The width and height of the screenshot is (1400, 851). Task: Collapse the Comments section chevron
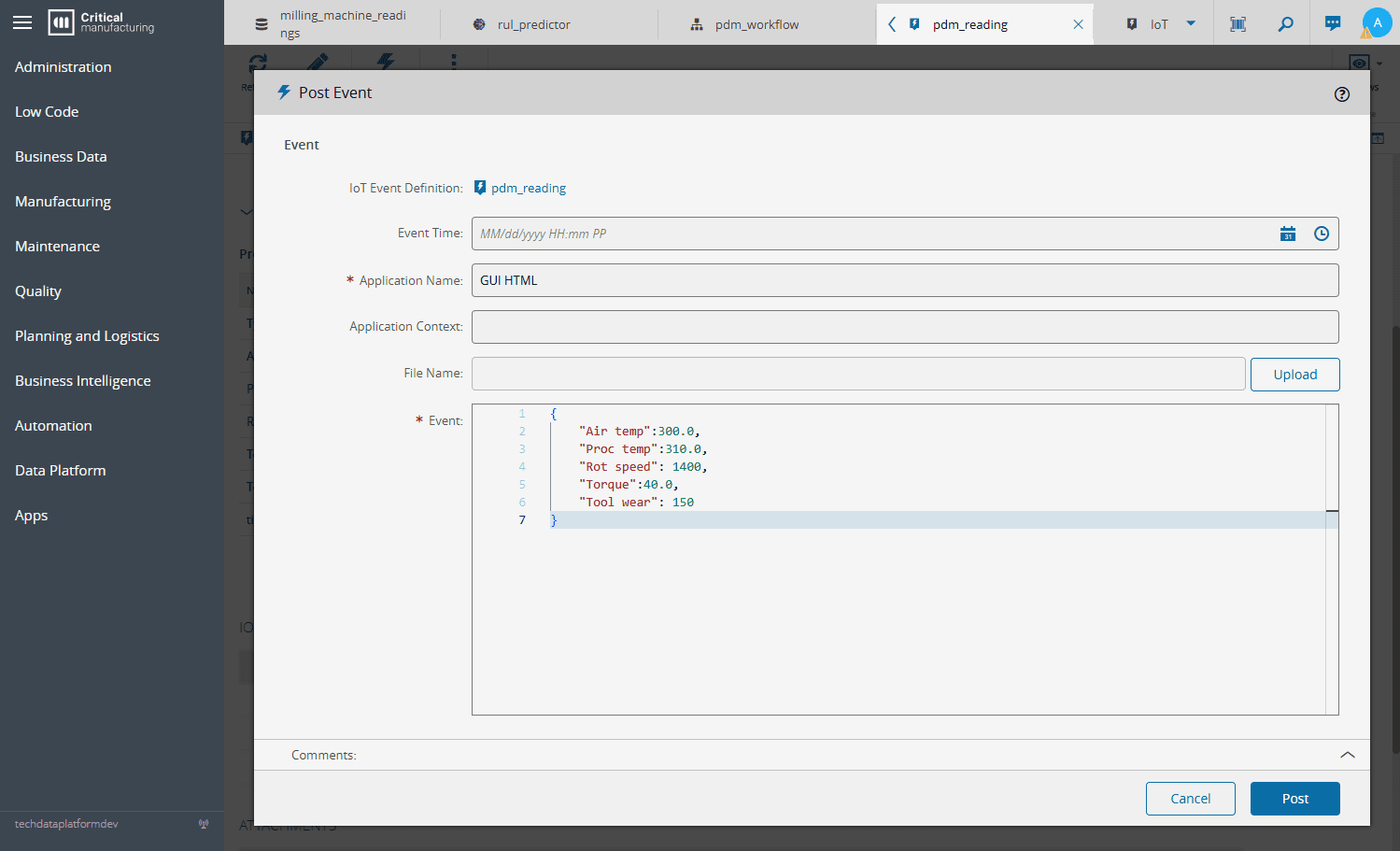[1347, 755]
